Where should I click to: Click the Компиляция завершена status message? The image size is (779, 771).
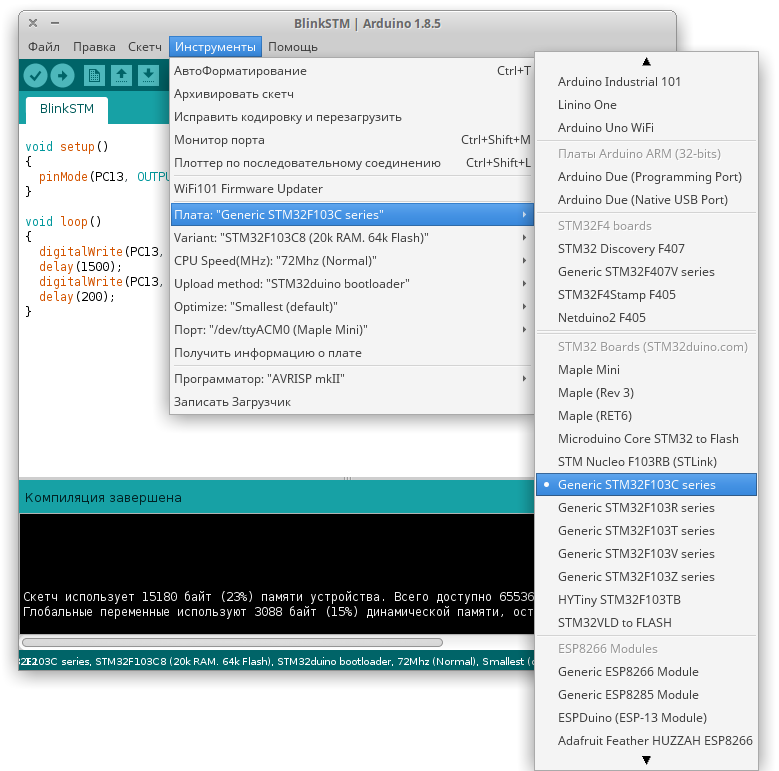click(x=103, y=498)
